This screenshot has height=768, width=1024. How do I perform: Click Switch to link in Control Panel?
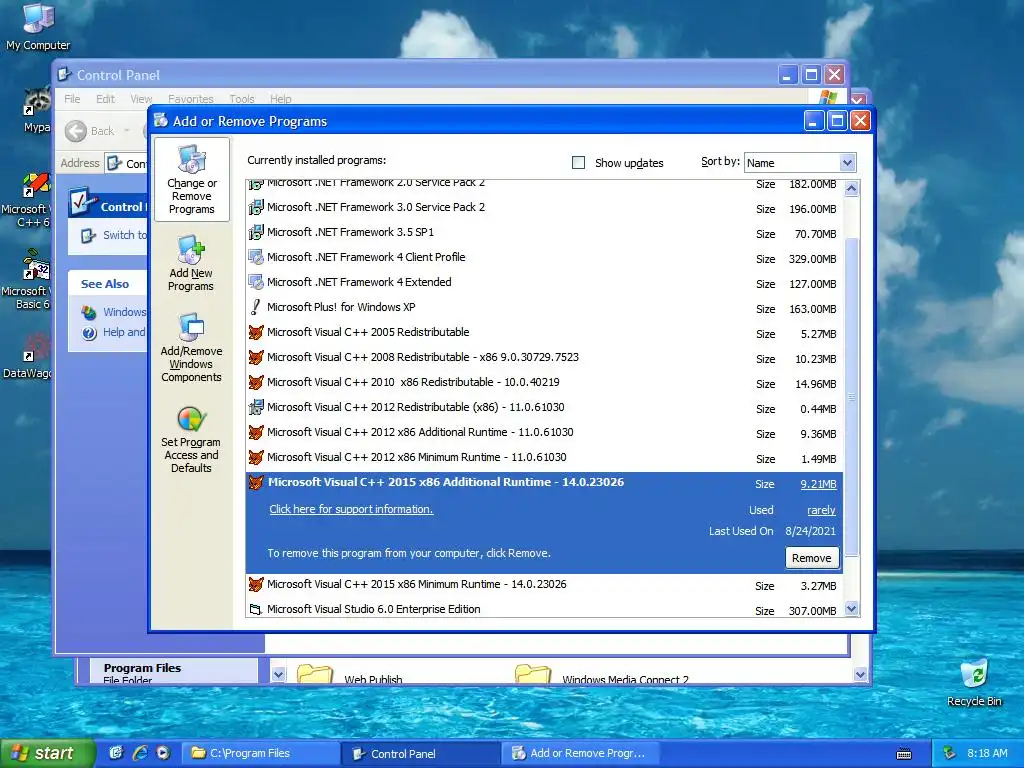(x=124, y=235)
